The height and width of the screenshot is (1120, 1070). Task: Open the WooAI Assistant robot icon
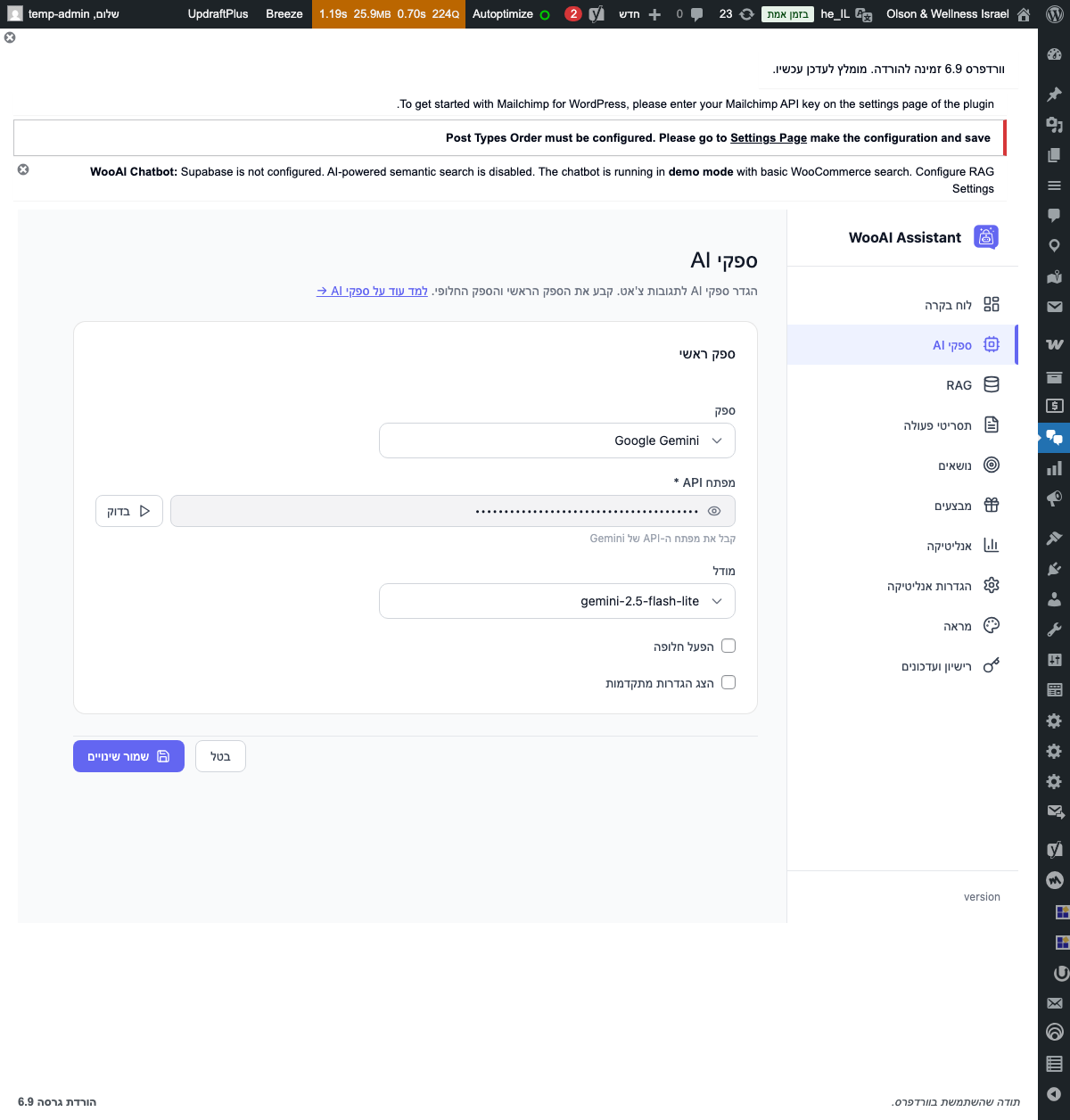point(986,237)
